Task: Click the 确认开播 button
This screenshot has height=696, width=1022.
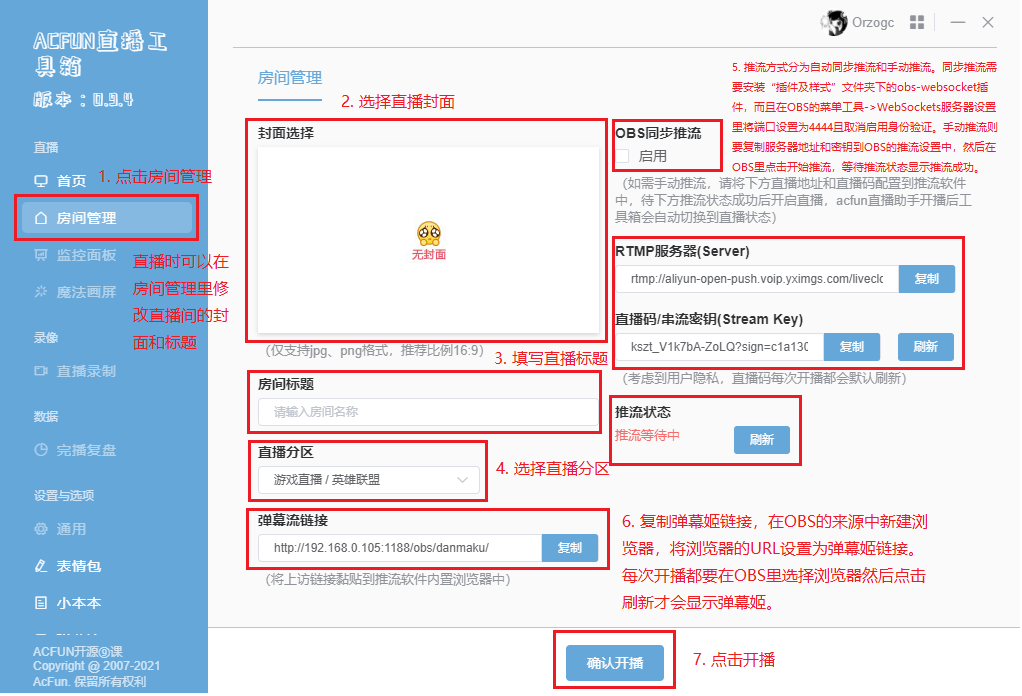Action: tap(615, 663)
